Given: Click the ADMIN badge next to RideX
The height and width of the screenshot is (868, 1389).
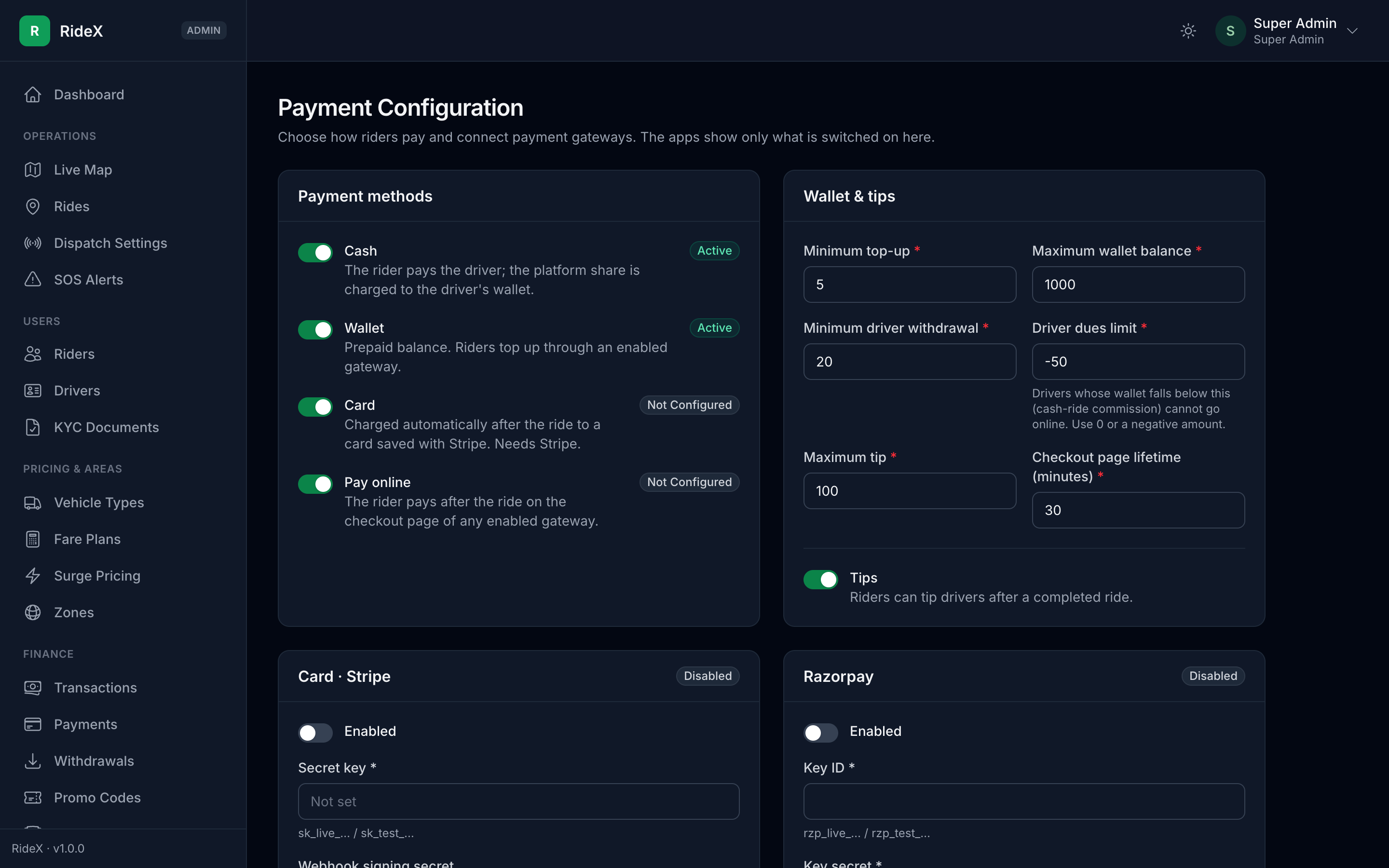Looking at the screenshot, I should [204, 30].
